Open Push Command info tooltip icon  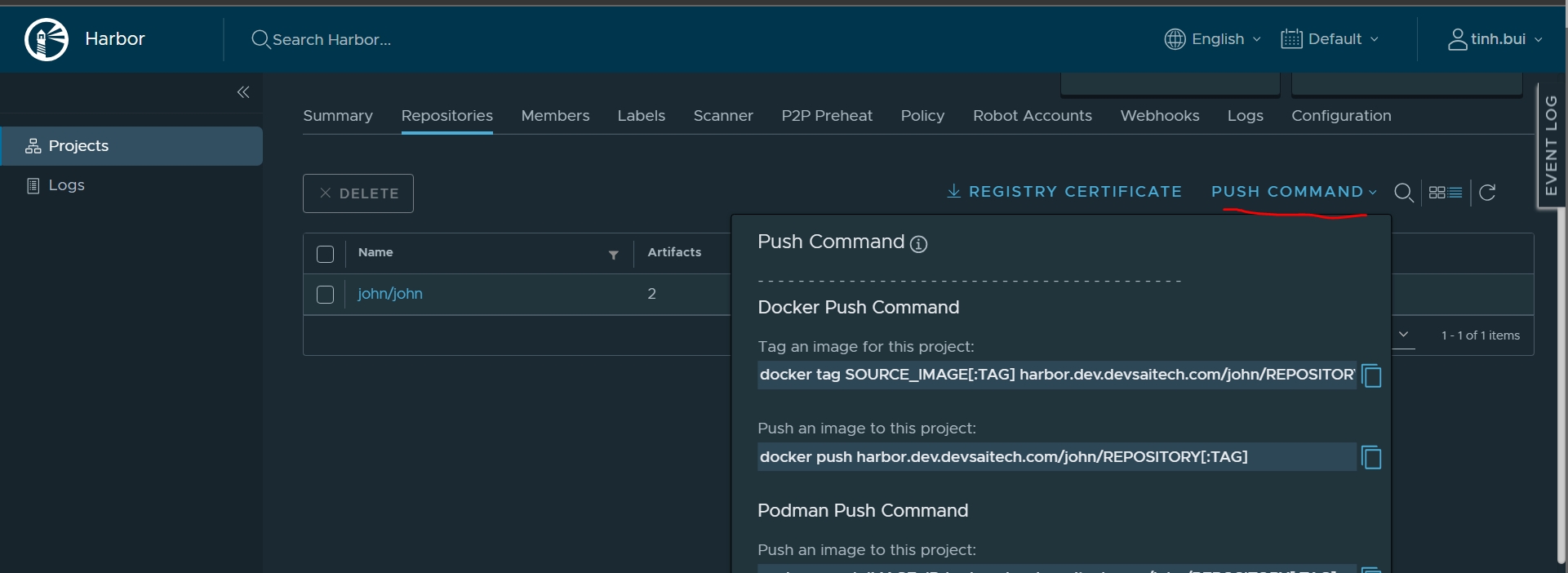click(918, 244)
